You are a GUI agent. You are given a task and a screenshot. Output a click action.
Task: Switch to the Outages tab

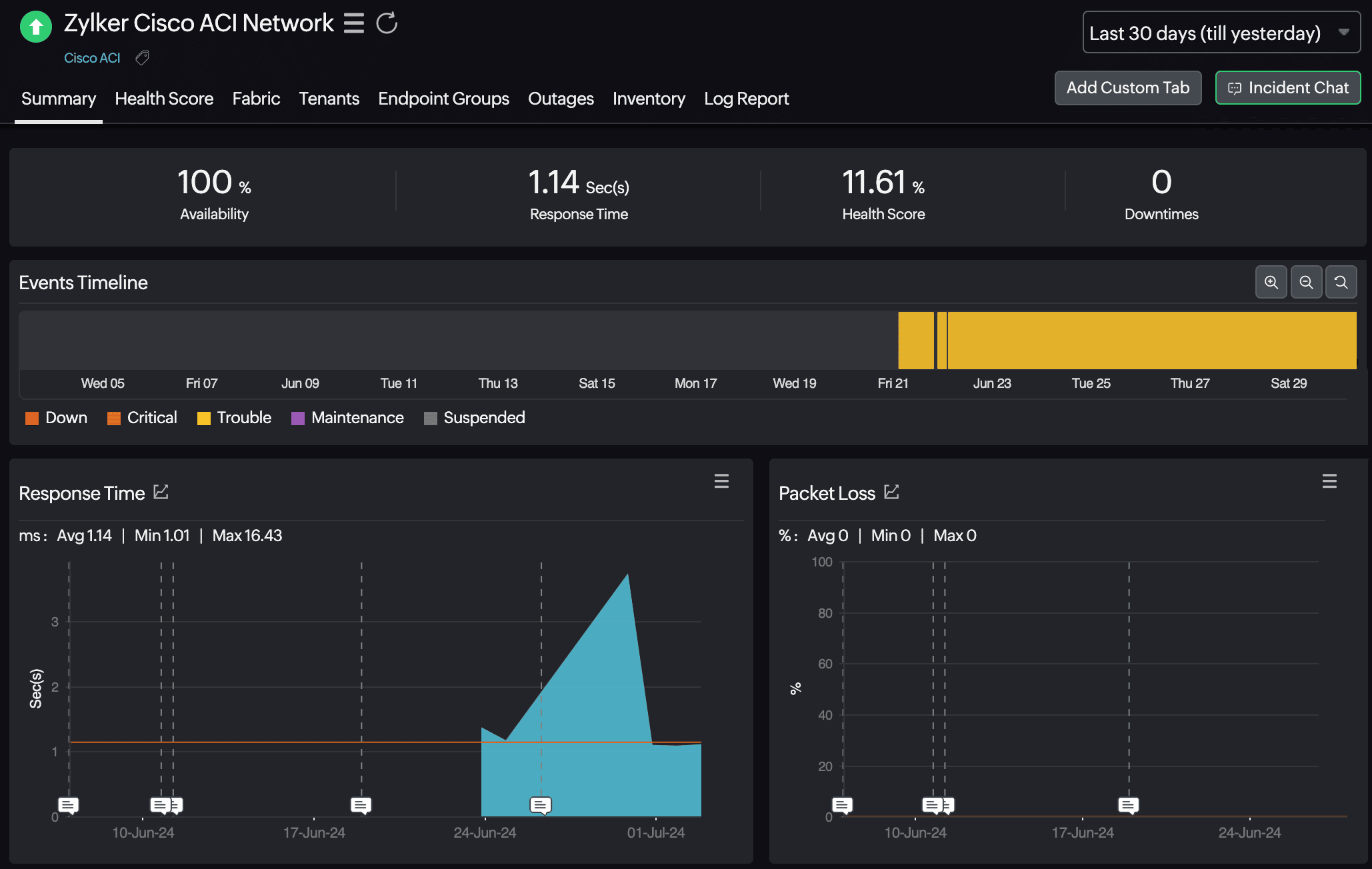tap(561, 99)
